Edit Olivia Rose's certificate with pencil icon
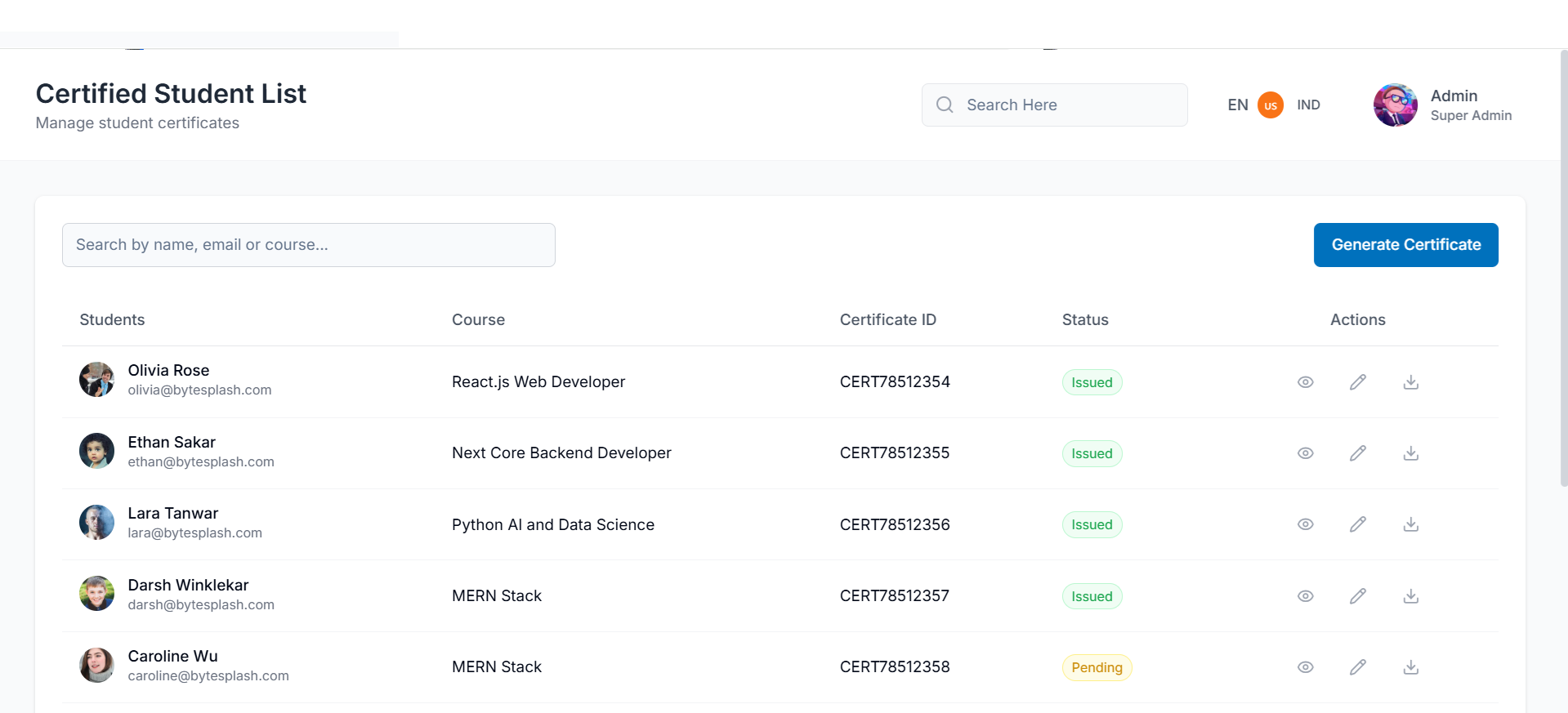The height and width of the screenshot is (713, 1568). 1357,382
